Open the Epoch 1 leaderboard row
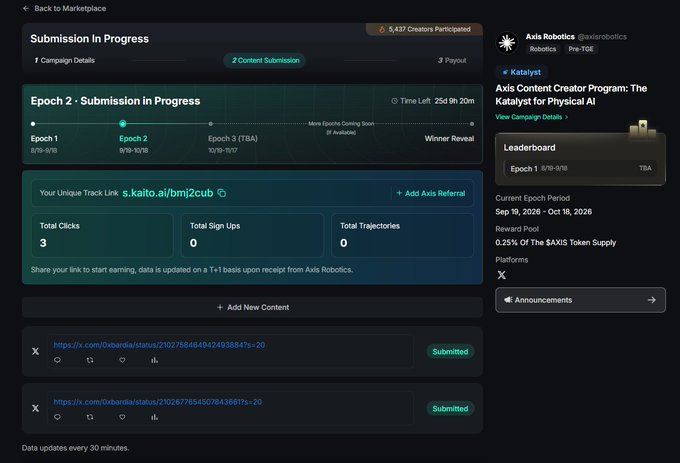The height and width of the screenshot is (463, 680). click(580, 168)
